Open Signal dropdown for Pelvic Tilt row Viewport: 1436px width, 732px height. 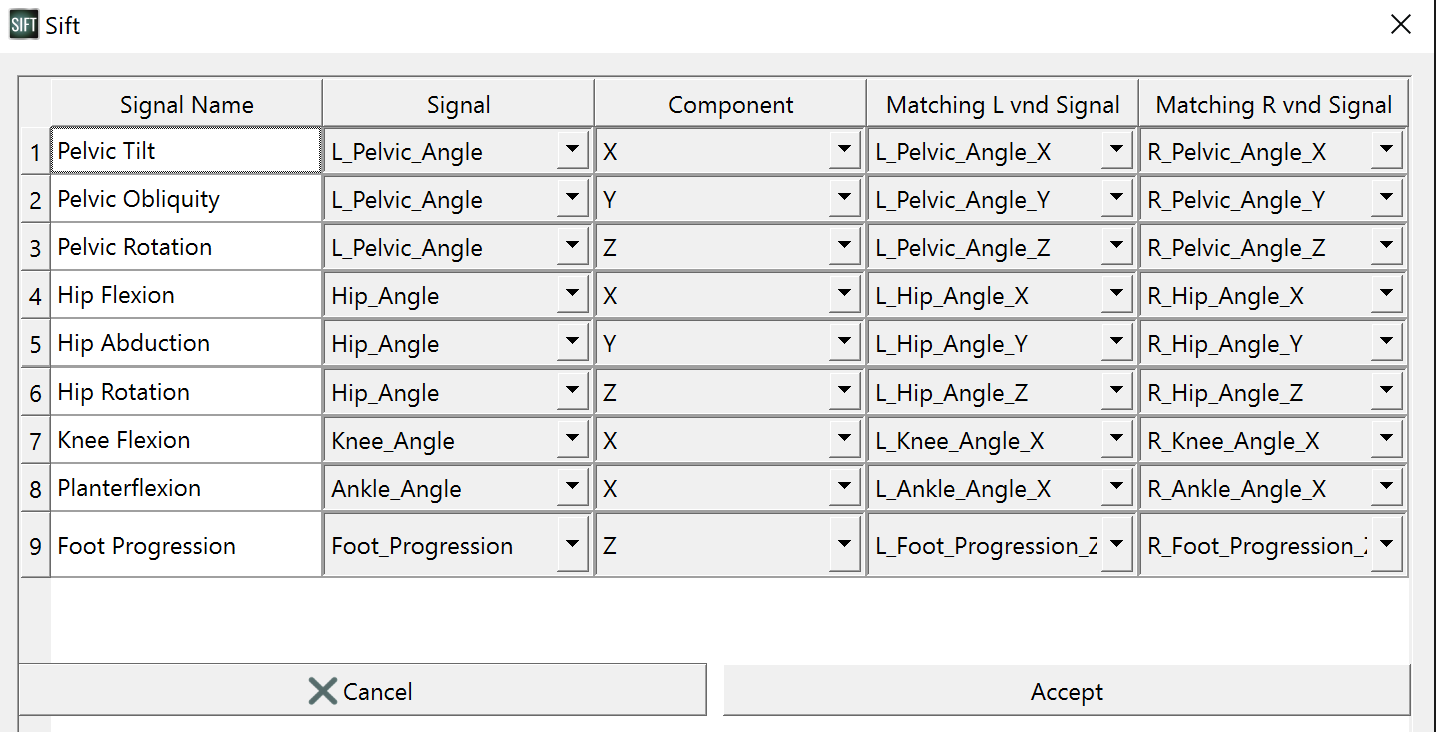(572, 151)
